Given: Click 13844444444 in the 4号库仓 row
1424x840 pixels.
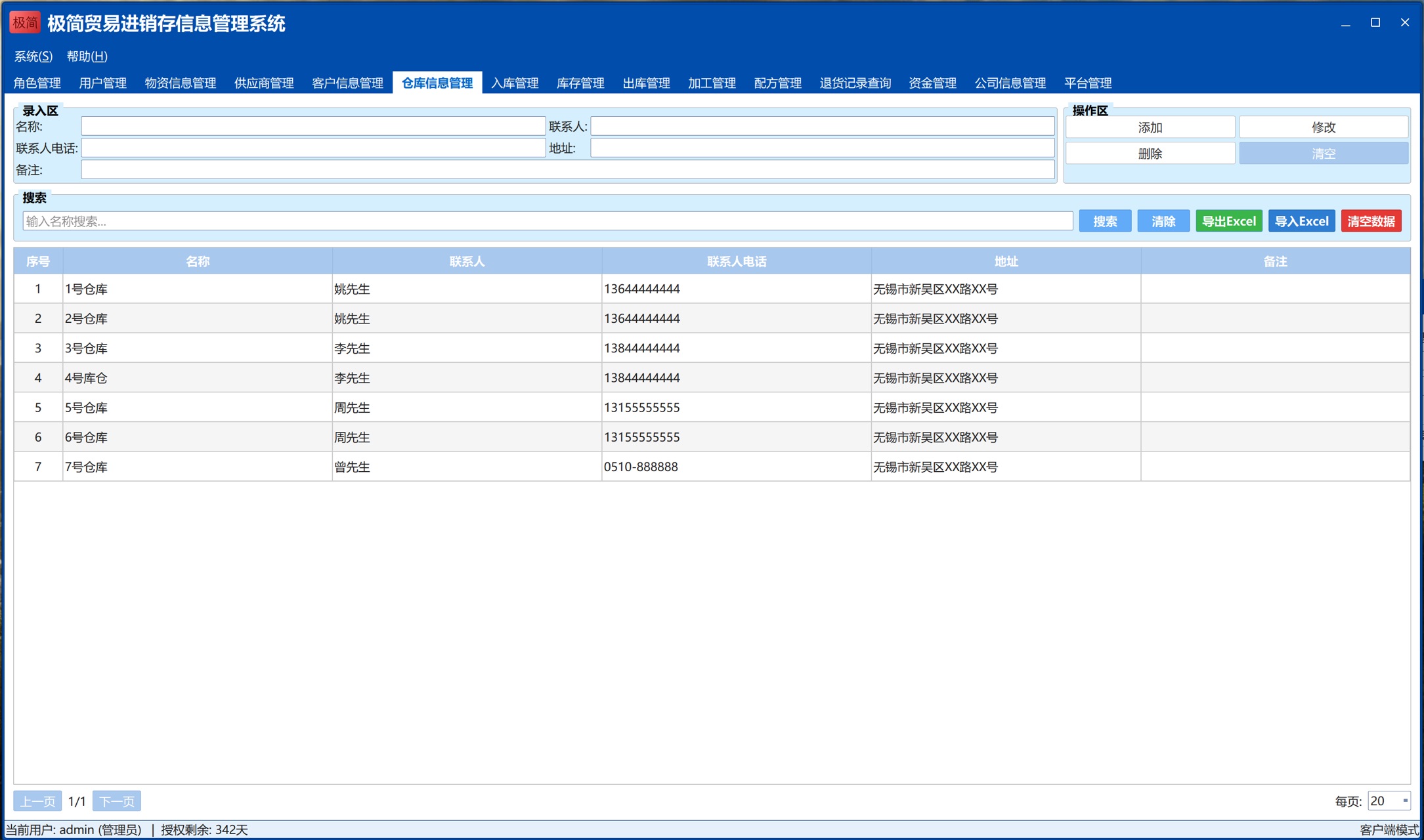Looking at the screenshot, I should (x=642, y=378).
